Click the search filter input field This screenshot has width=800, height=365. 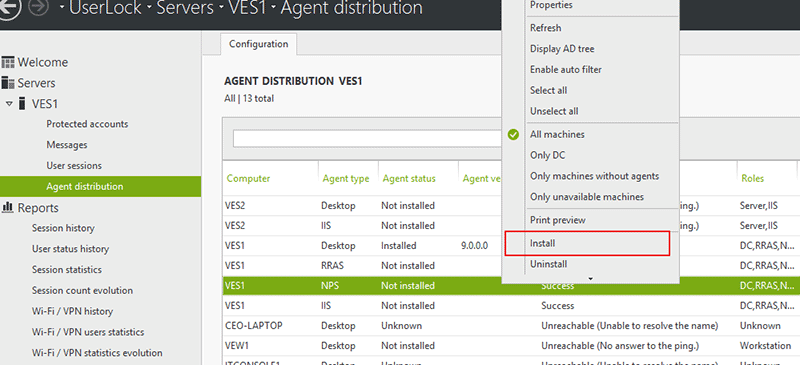click(367, 138)
